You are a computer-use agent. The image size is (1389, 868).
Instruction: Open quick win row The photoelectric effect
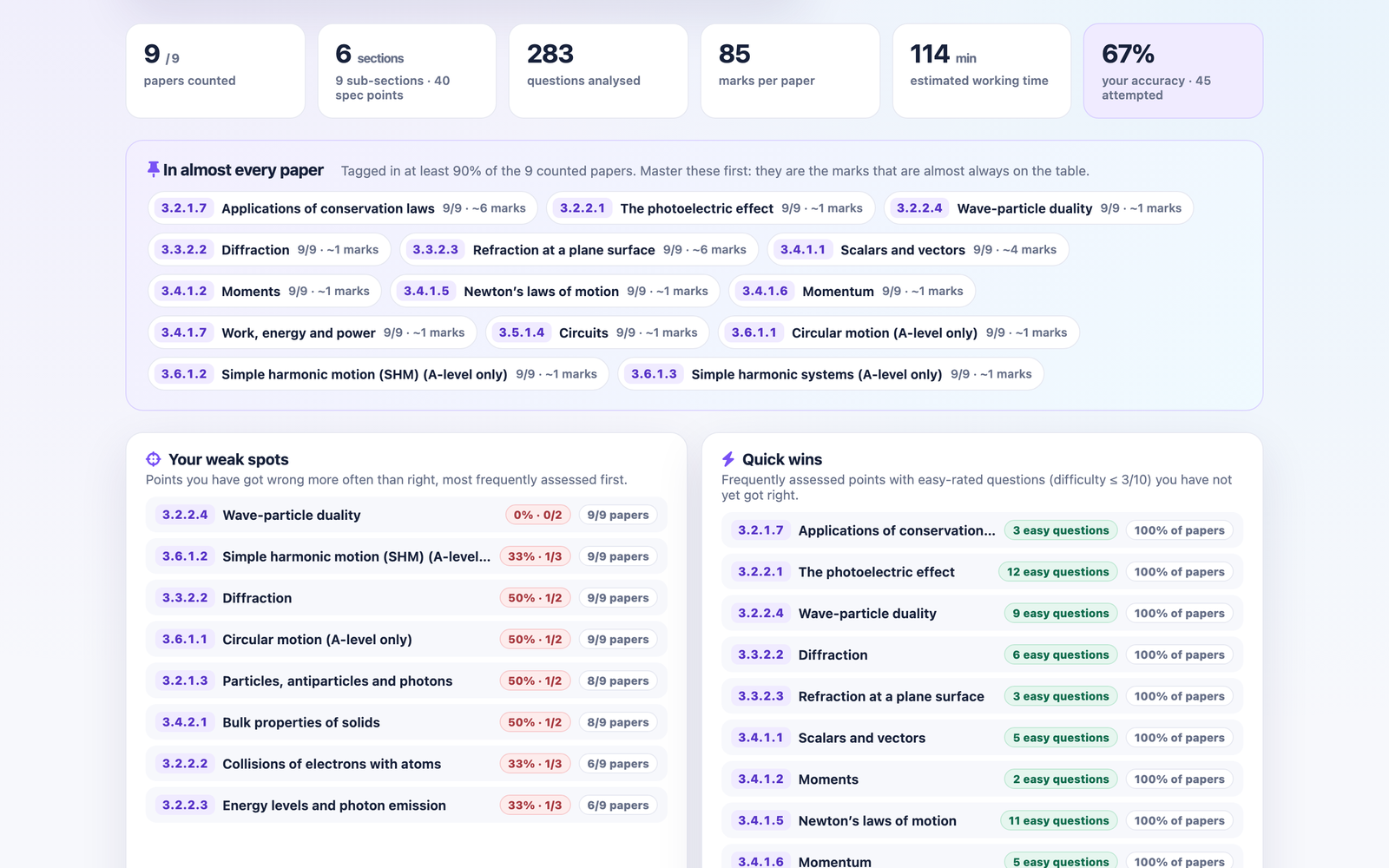[982, 572]
